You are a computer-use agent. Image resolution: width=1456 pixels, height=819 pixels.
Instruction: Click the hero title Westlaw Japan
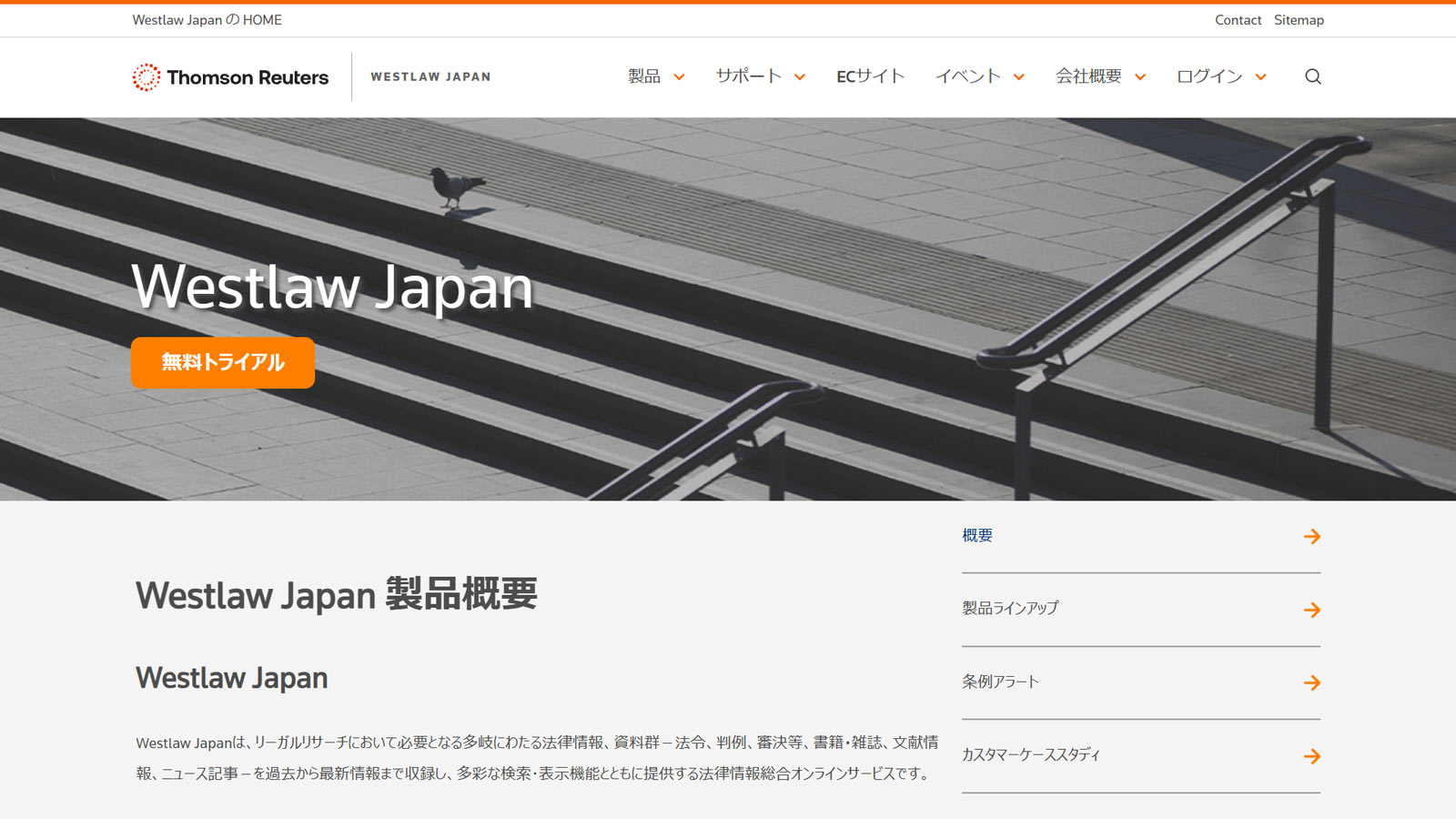pos(332,288)
